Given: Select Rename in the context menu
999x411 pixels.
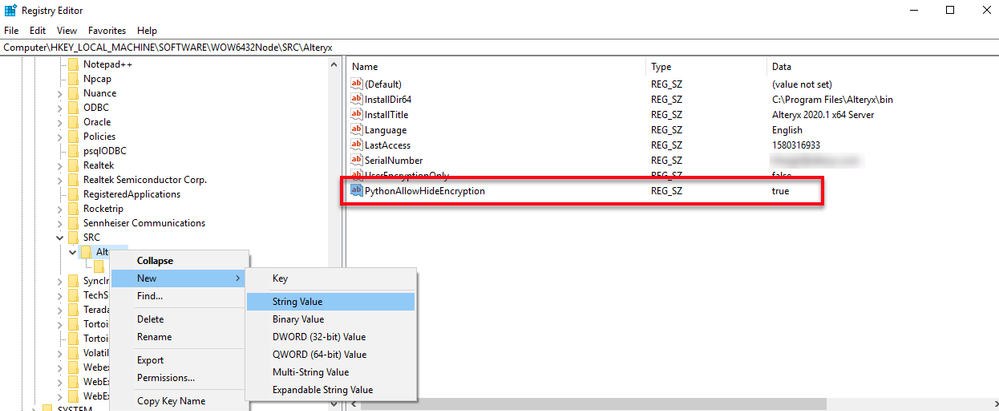Looking at the screenshot, I should pos(179,336).
